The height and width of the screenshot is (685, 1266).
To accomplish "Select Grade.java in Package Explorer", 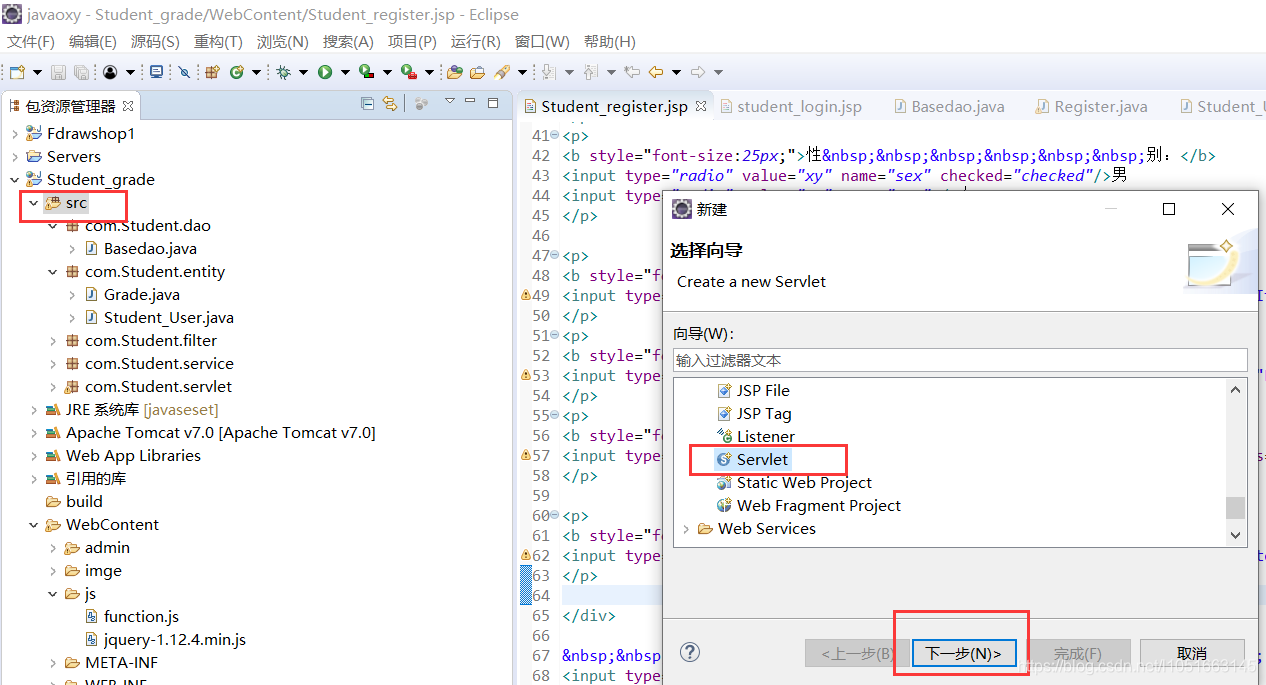I will tap(141, 295).
